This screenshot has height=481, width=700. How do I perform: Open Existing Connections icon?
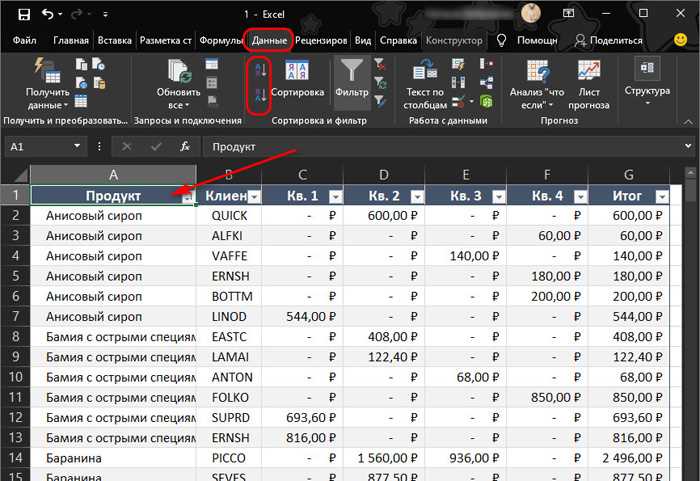99,83
